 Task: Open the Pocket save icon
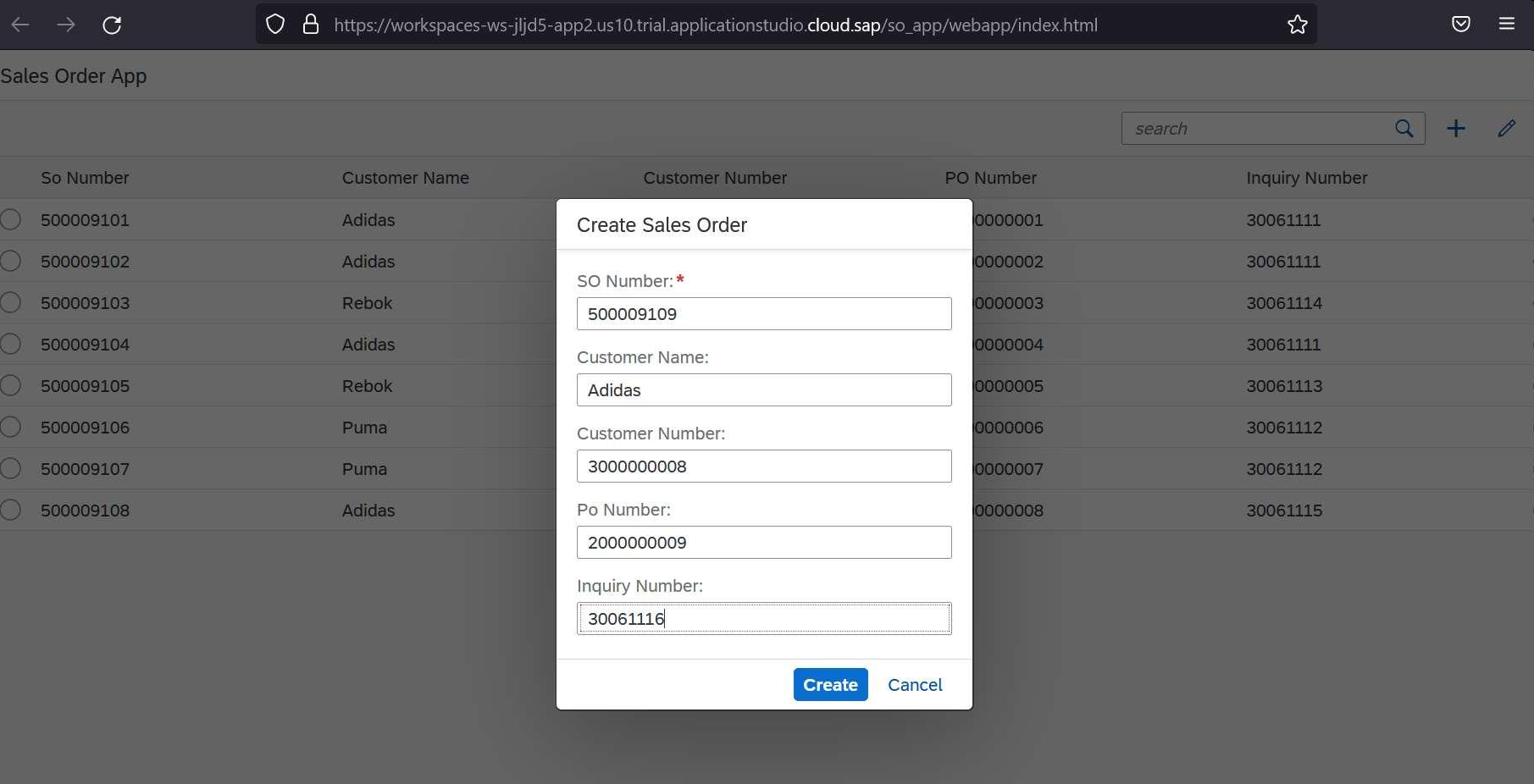(x=1460, y=25)
